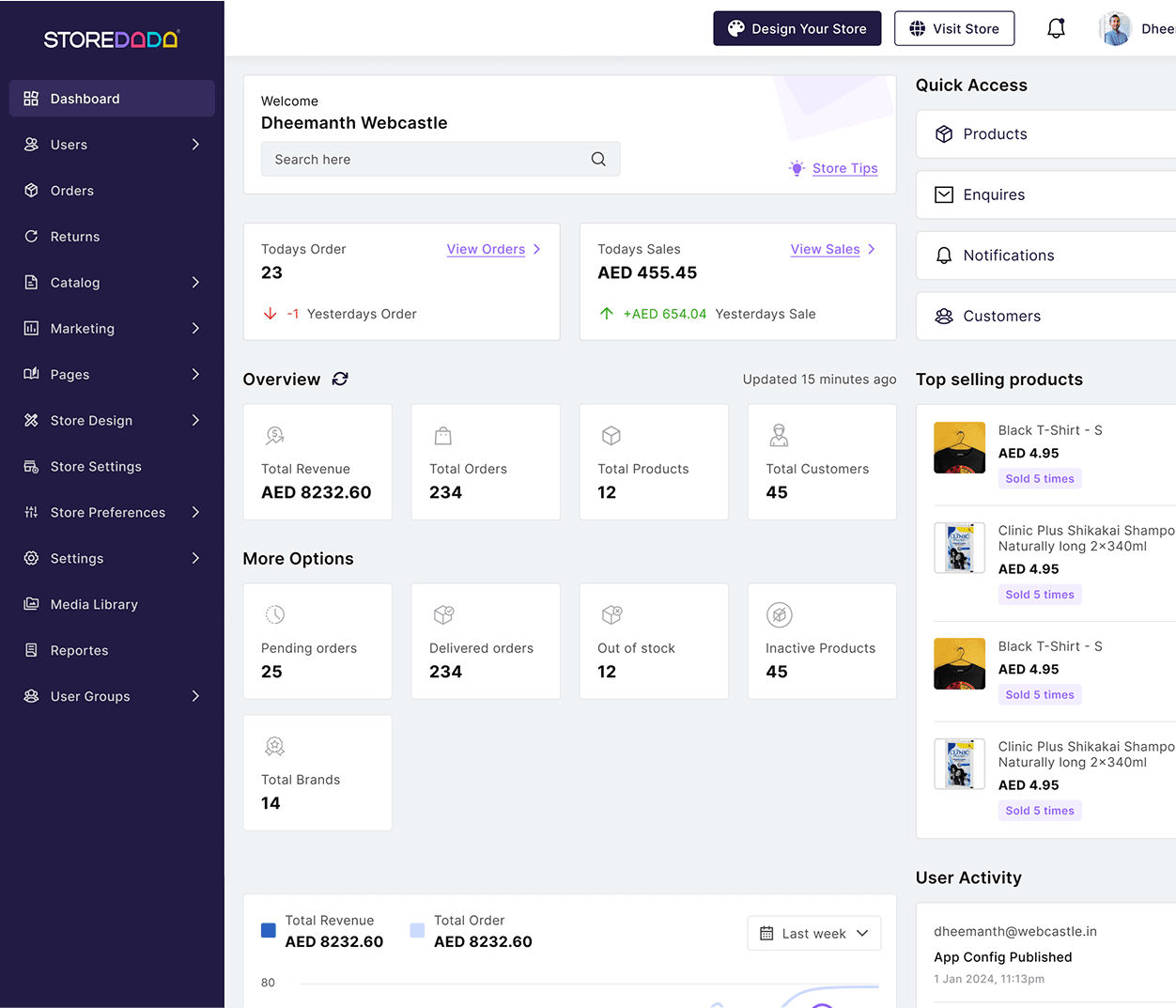Expand the Users sidebar submenu
Screen dimensions: 1176x1008
coord(195,145)
